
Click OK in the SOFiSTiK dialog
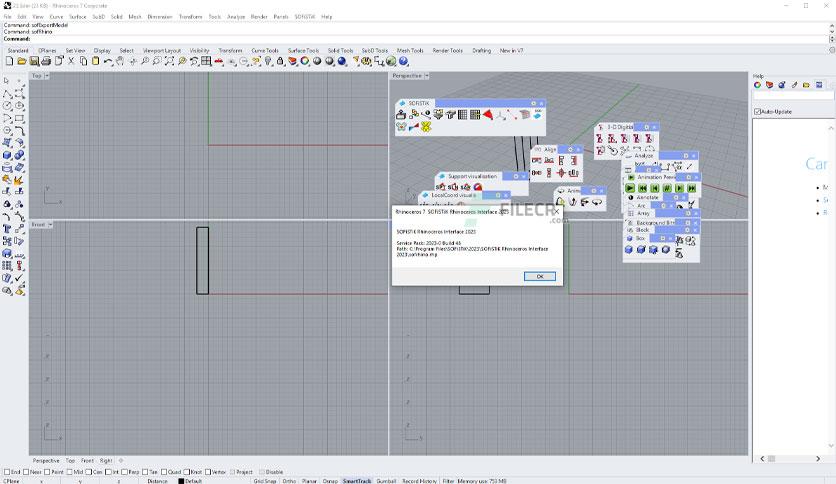pos(540,276)
